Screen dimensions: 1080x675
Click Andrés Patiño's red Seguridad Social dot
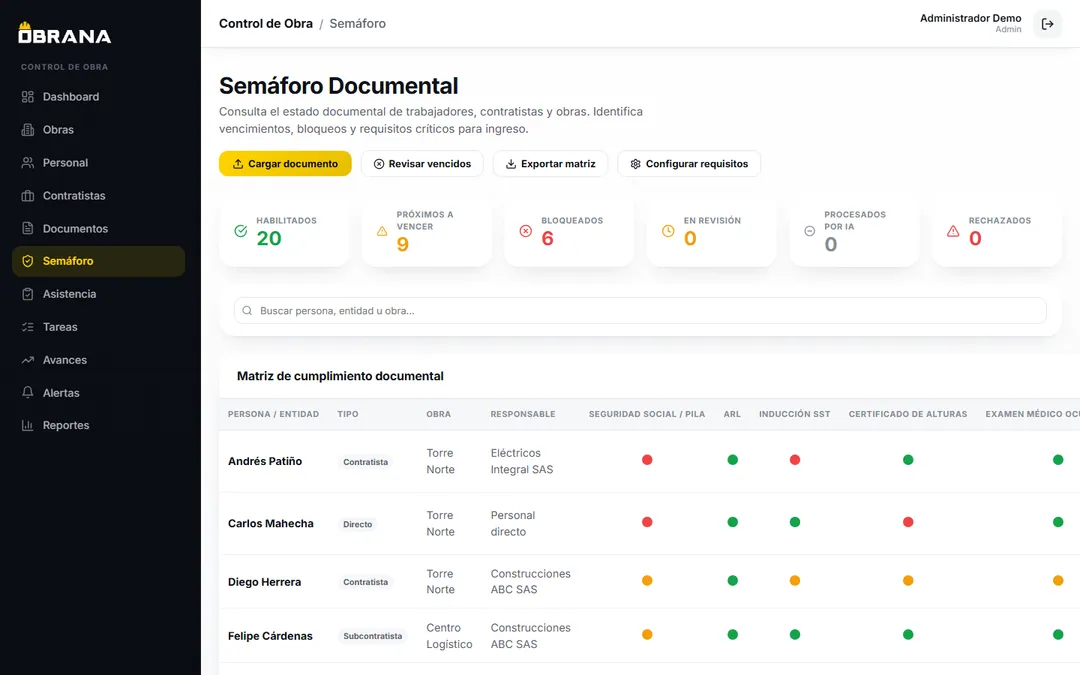pos(647,459)
